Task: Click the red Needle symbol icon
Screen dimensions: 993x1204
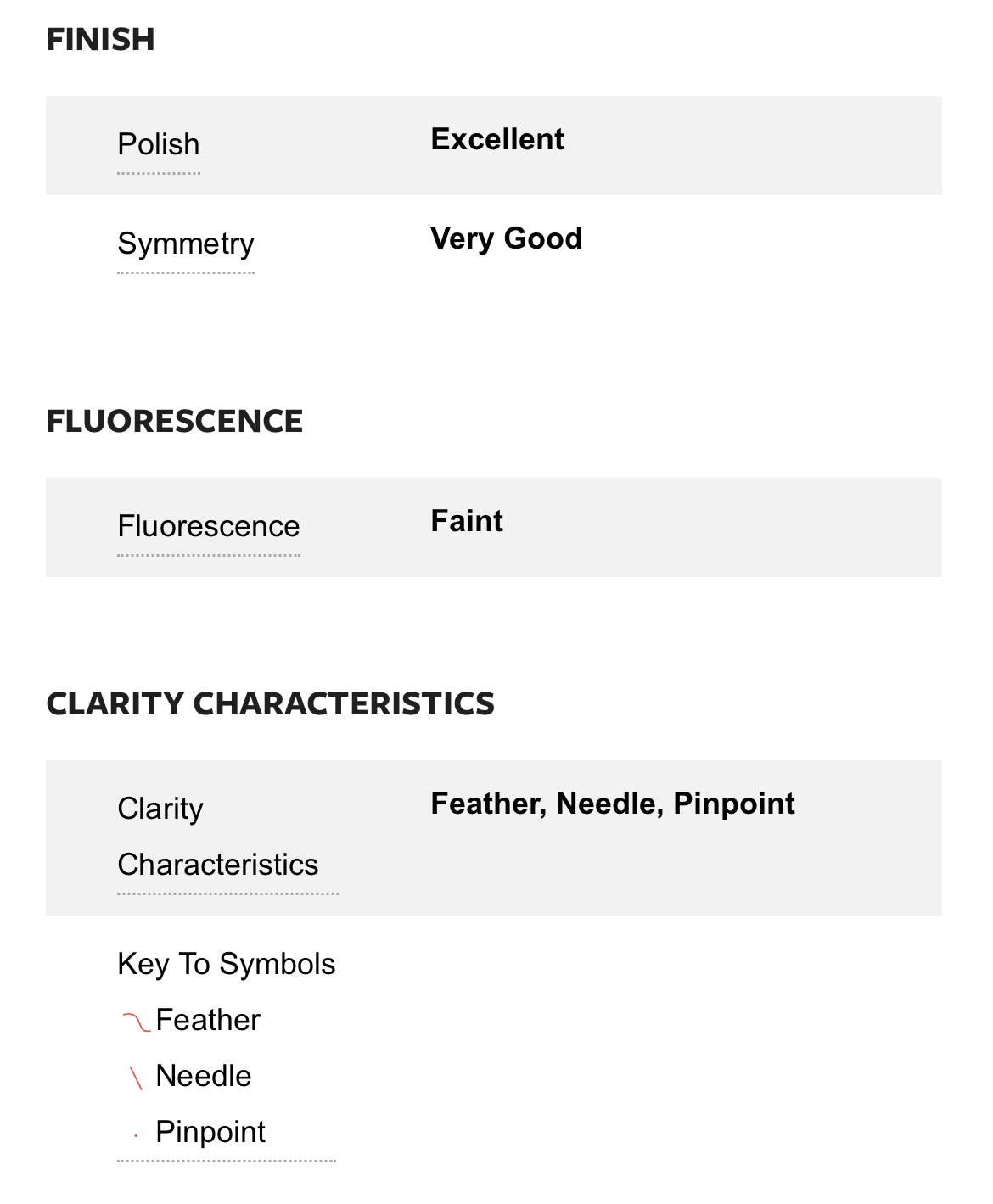Action: [136, 1078]
